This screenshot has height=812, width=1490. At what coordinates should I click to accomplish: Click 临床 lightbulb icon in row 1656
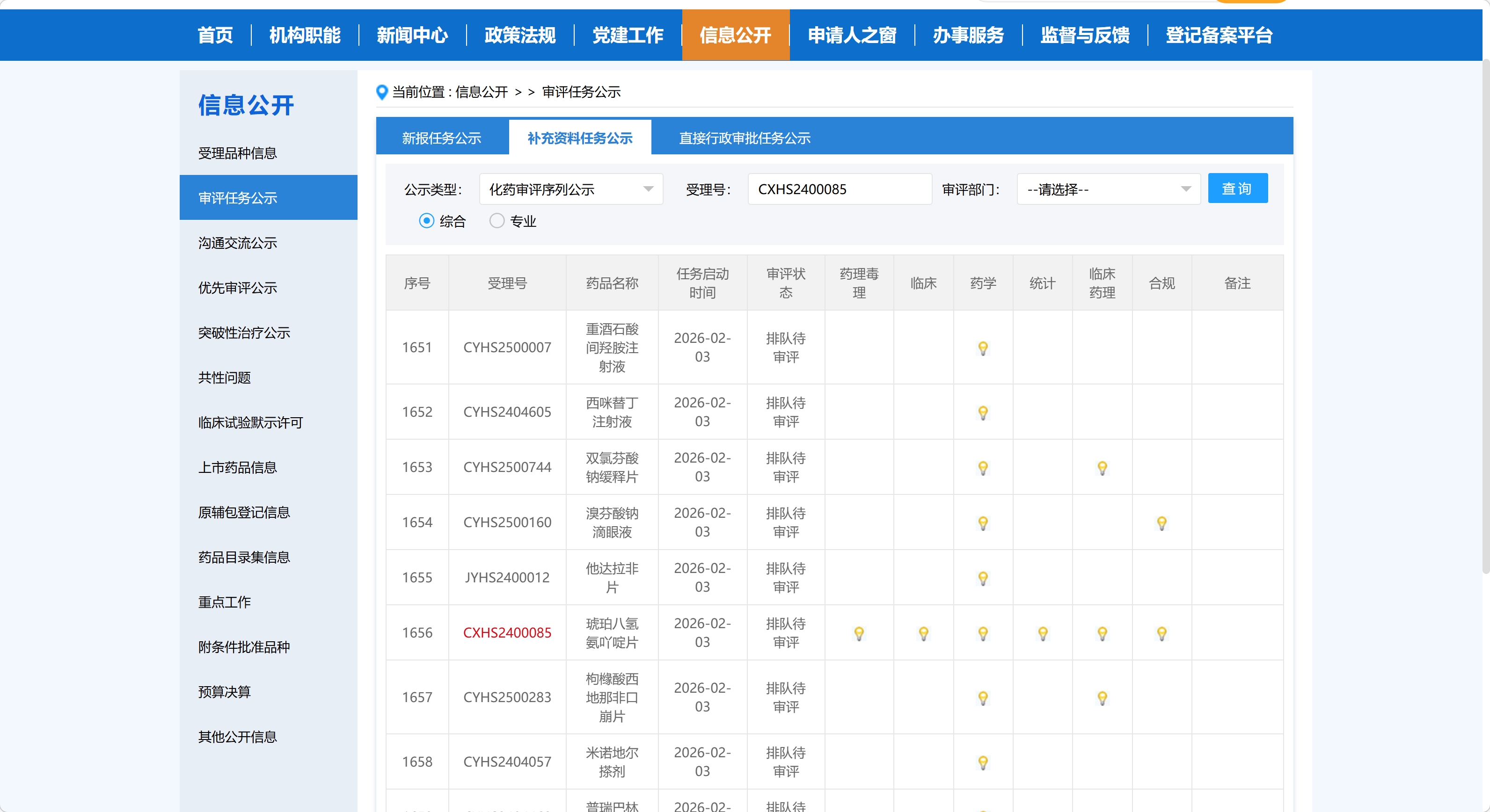pos(923,633)
